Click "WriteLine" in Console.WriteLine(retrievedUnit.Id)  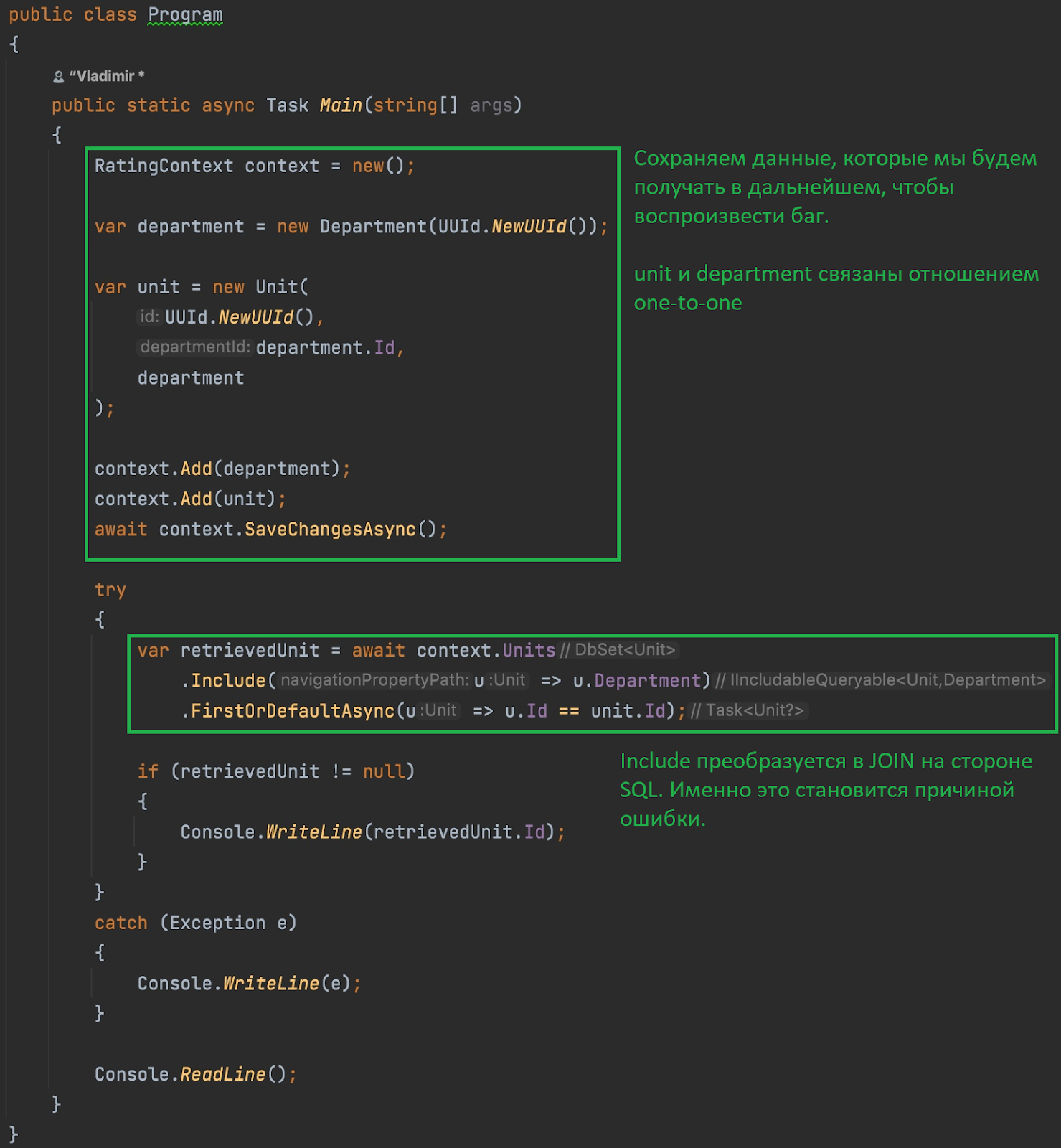314,832
